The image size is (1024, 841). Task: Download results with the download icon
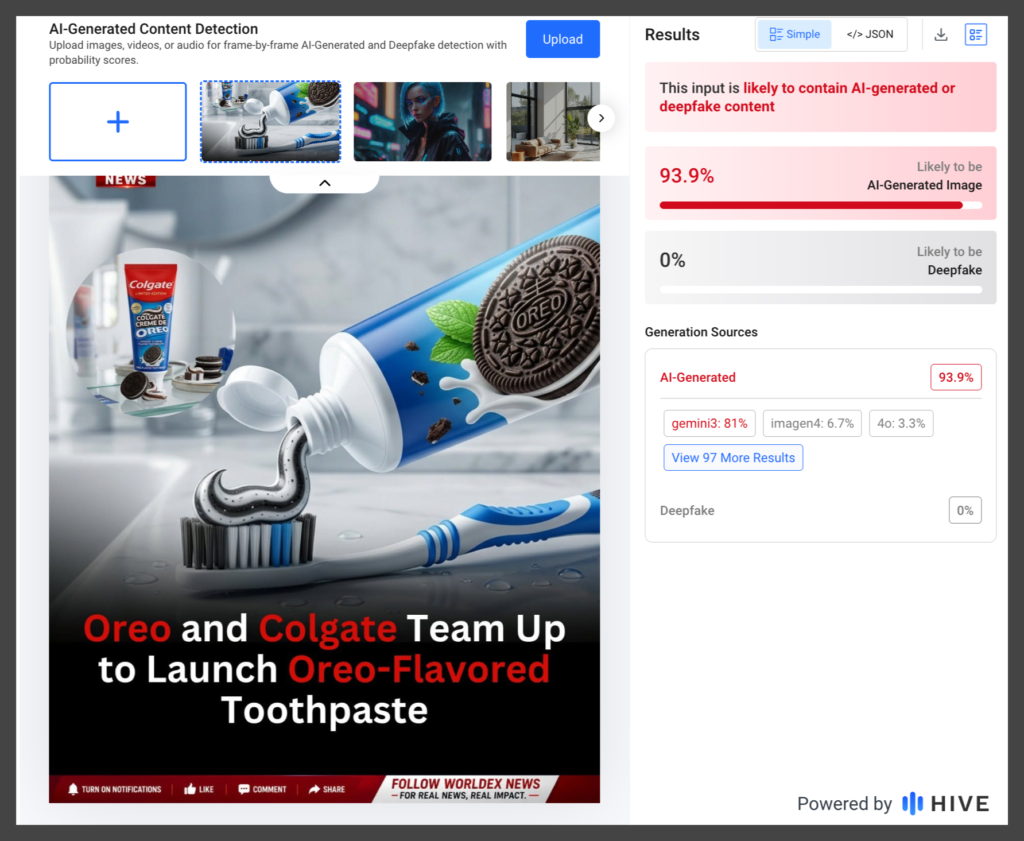tap(940, 35)
